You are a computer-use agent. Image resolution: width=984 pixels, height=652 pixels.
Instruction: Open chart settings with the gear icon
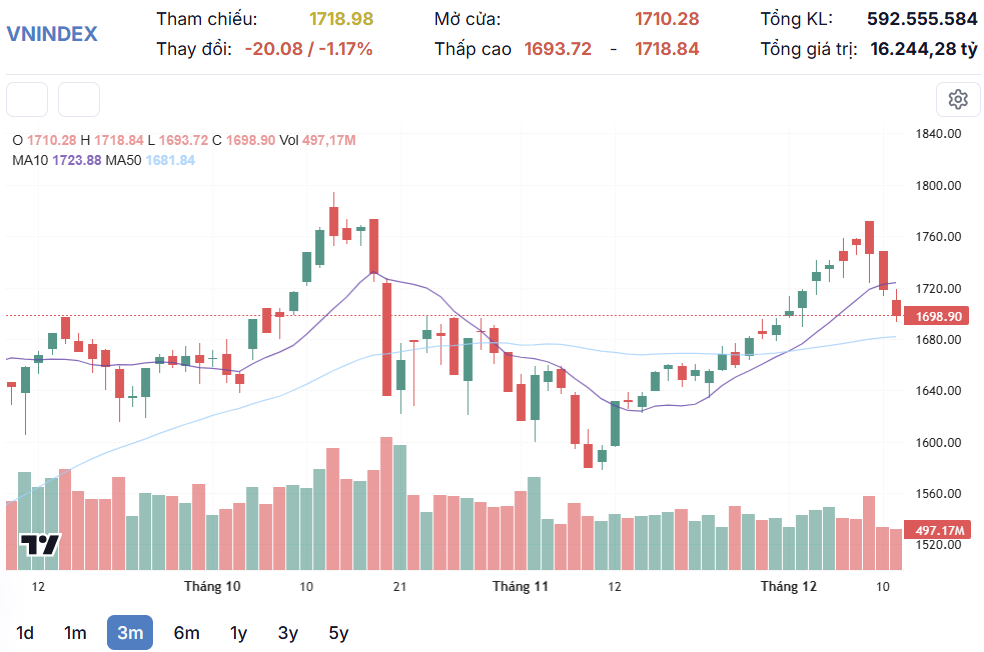tap(957, 99)
